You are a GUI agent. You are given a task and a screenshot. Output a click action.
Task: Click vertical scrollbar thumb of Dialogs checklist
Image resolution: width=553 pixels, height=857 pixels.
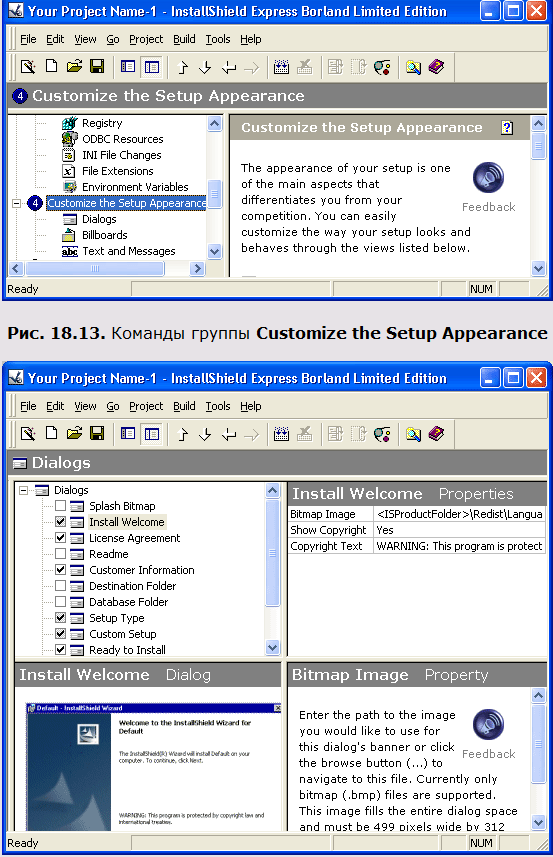point(272,553)
